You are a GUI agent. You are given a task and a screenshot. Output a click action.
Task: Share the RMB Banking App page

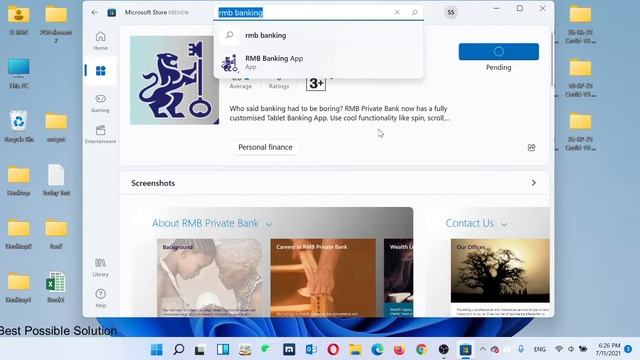tap(531, 147)
